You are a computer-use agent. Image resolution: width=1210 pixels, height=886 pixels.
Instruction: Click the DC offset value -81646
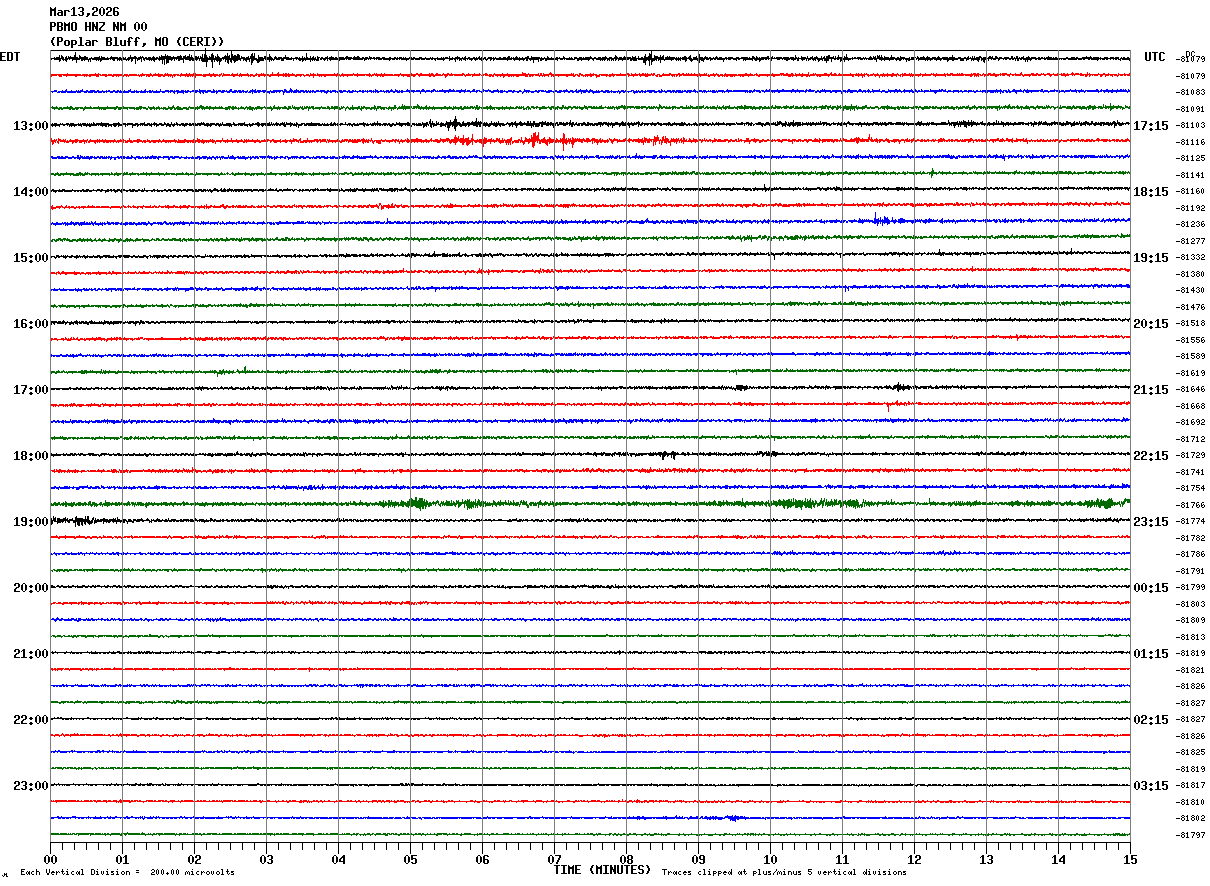[x=1191, y=390]
